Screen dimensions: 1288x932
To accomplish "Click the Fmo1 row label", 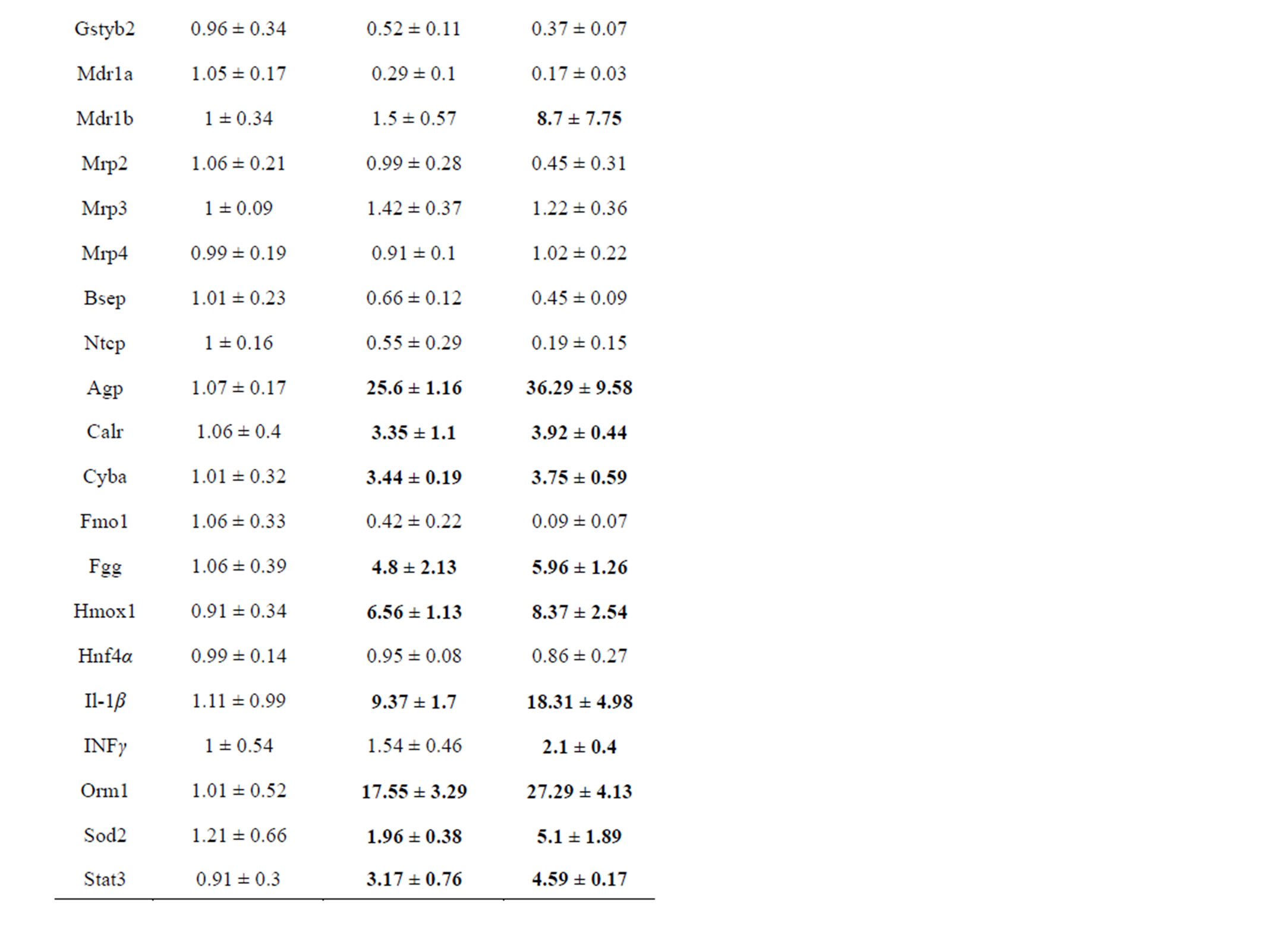I will tap(105, 521).
